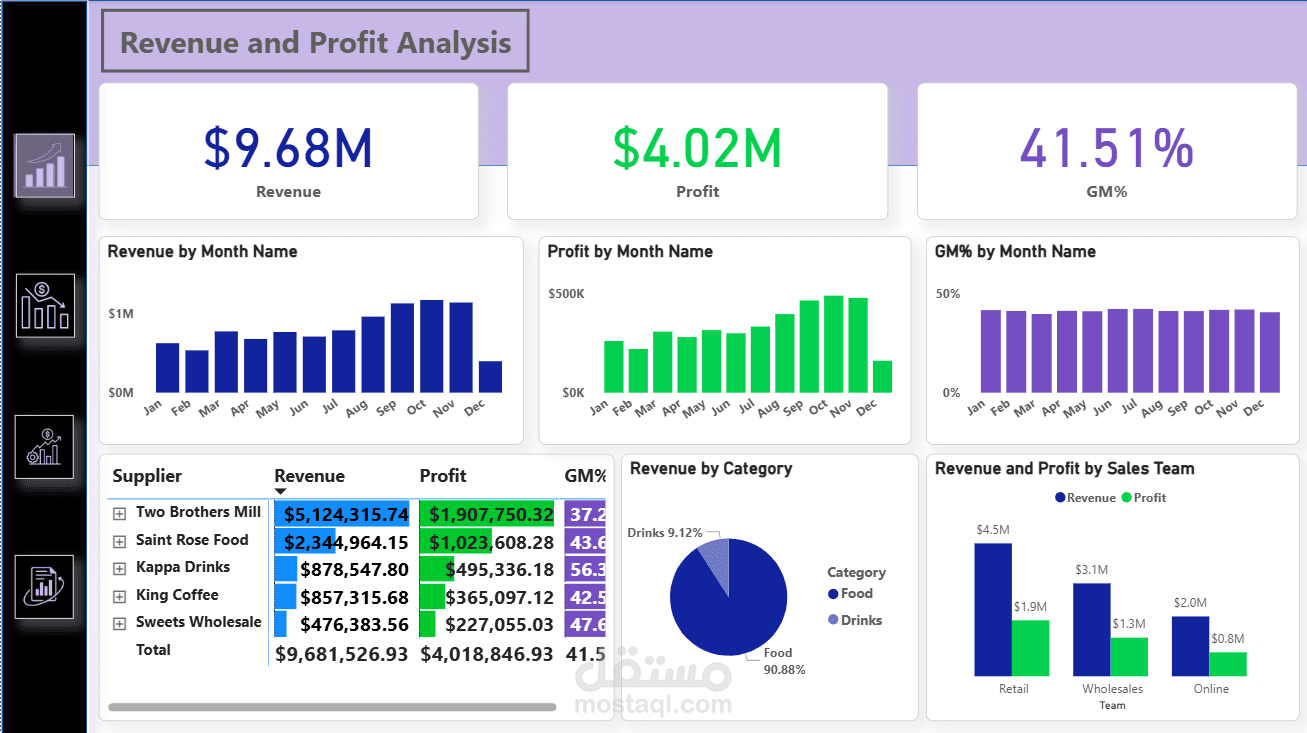Expand the Kappa Drinks supplier details
Viewport: 1307px width, 733px height.
[x=119, y=567]
